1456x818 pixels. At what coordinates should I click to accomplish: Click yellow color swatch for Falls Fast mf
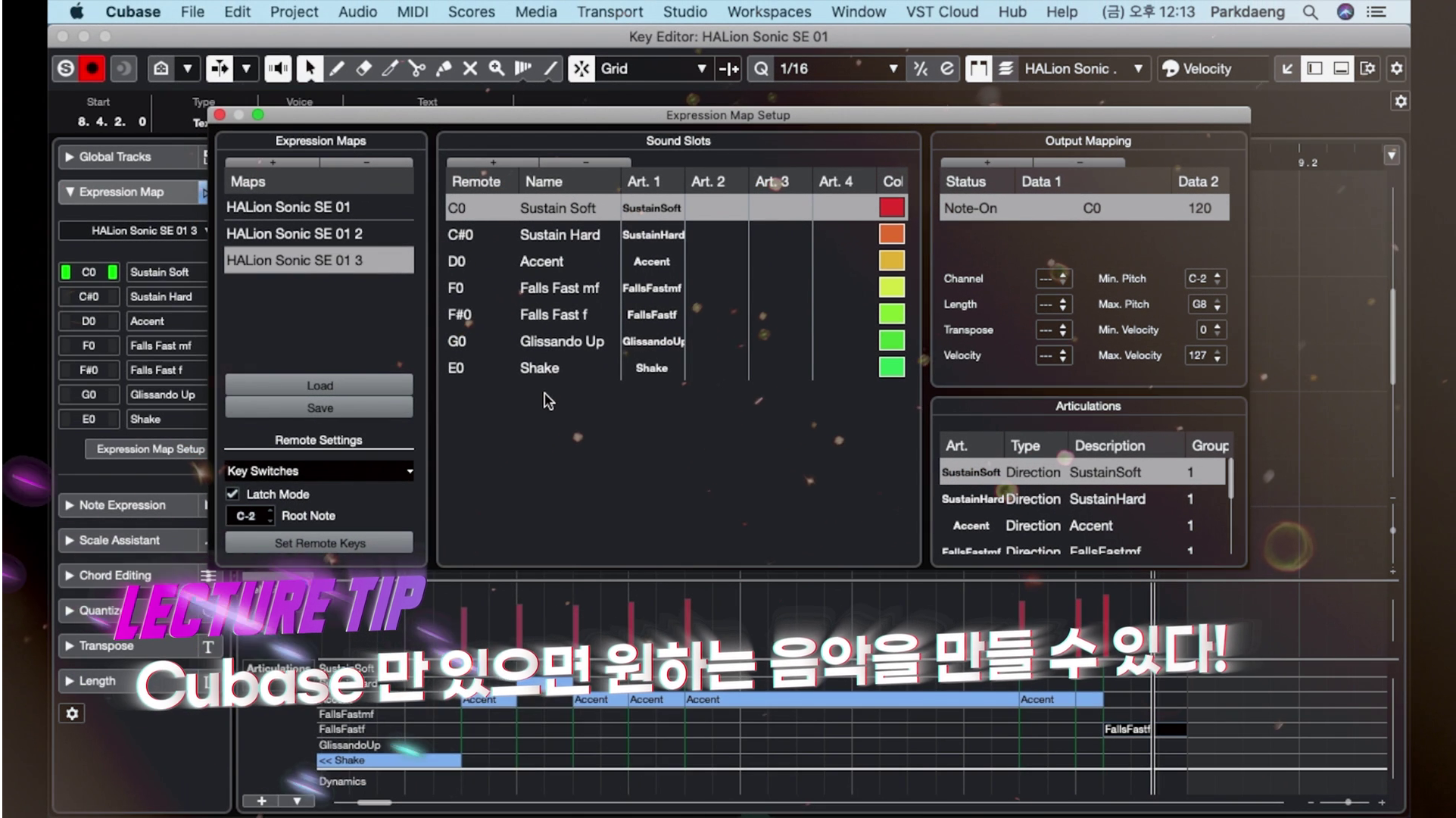point(892,288)
